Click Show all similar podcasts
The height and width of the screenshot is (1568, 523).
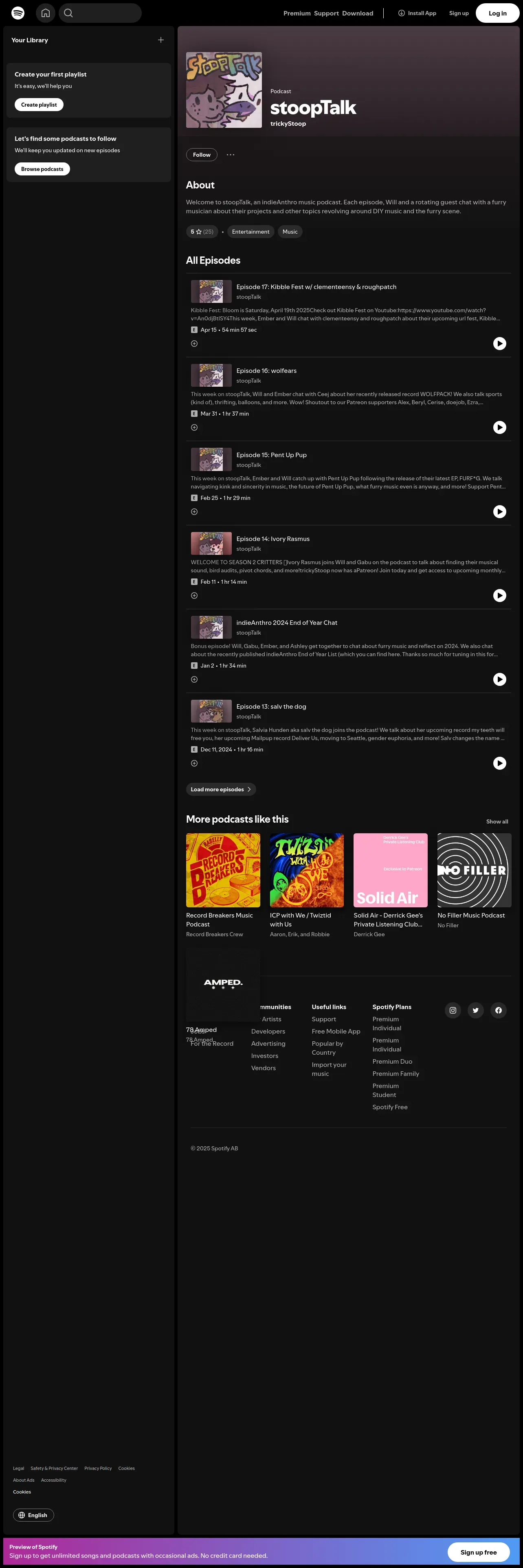497,822
